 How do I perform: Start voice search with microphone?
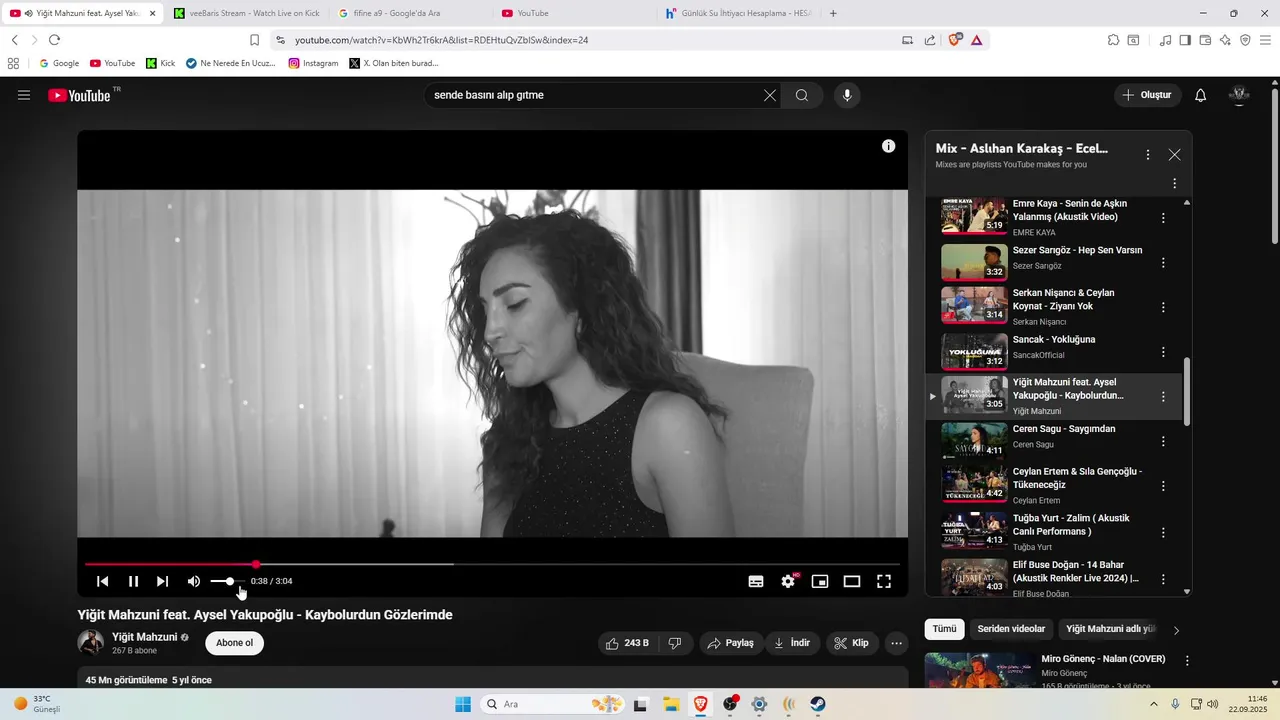[847, 95]
